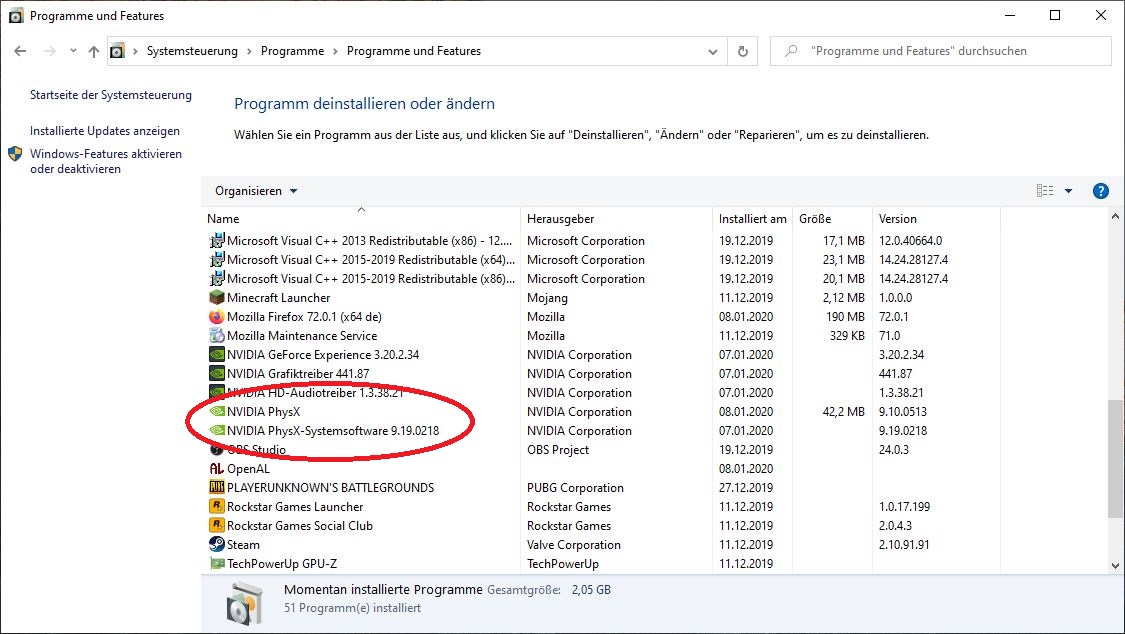Click the list scroll down arrow
This screenshot has height=634, width=1125.
pos(1115,565)
